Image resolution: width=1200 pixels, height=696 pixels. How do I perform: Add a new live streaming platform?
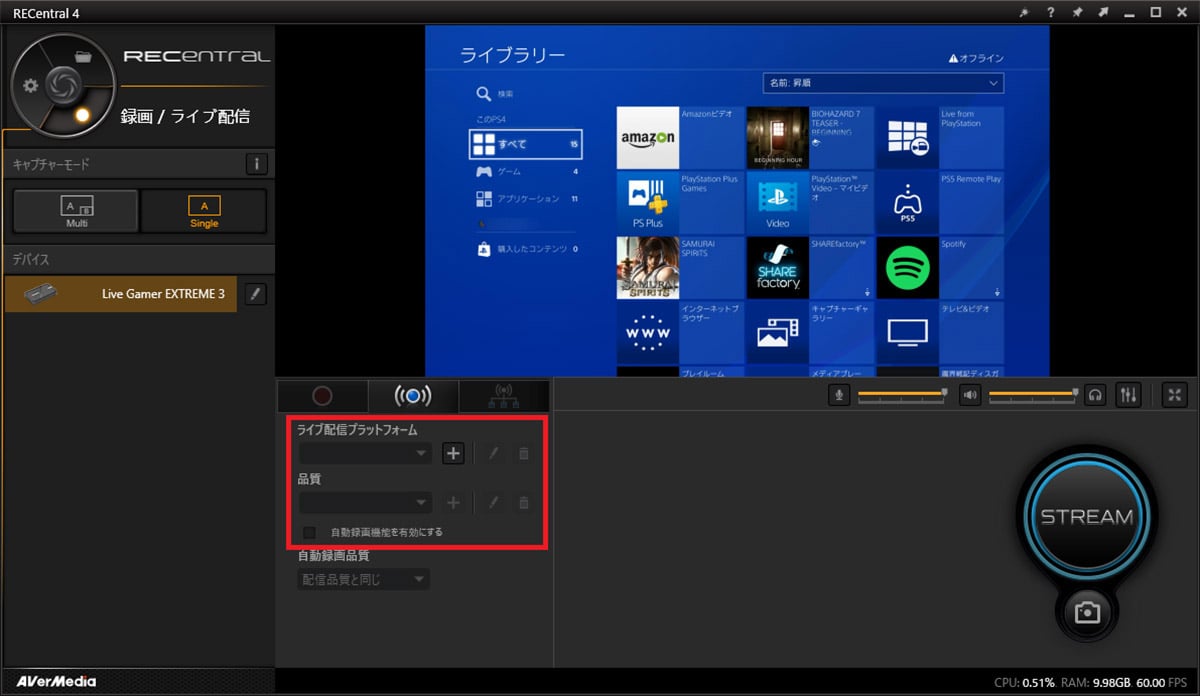click(x=454, y=453)
